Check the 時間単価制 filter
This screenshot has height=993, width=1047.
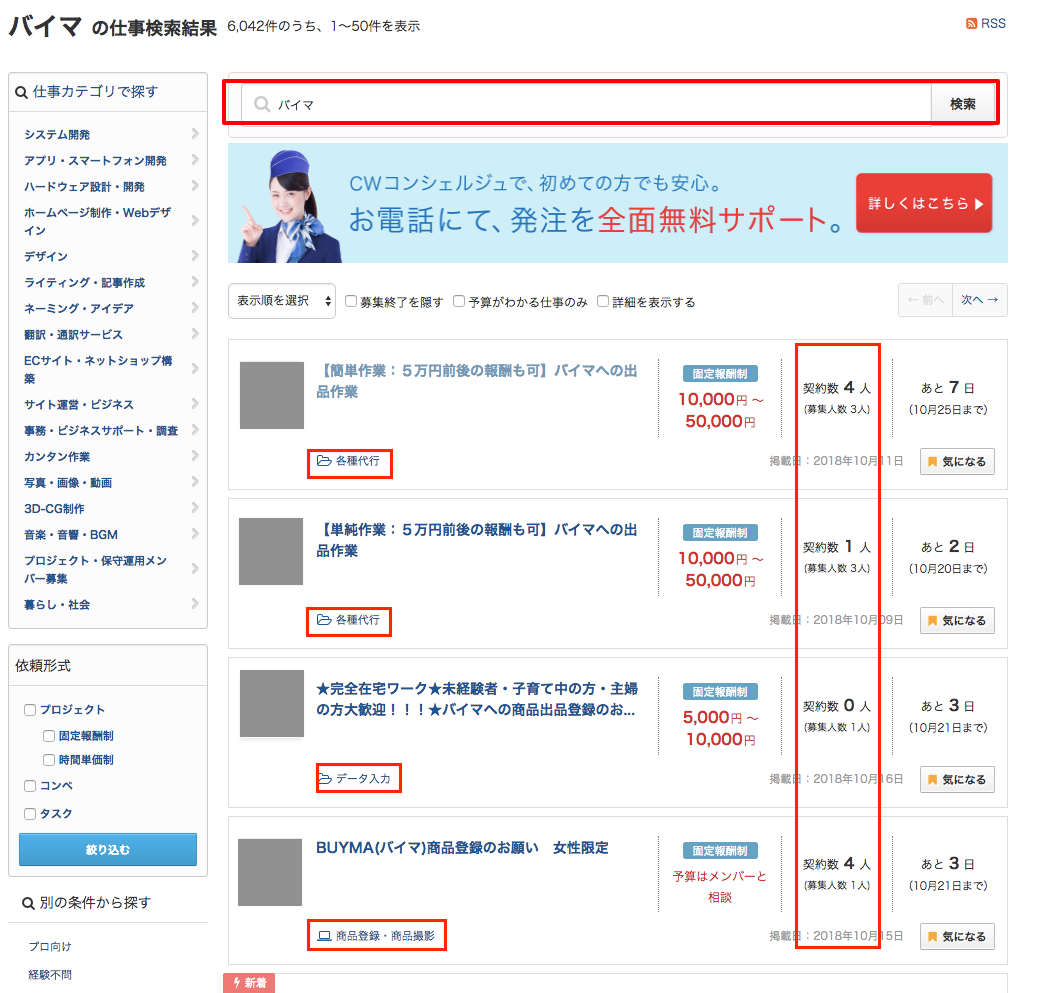[49, 760]
